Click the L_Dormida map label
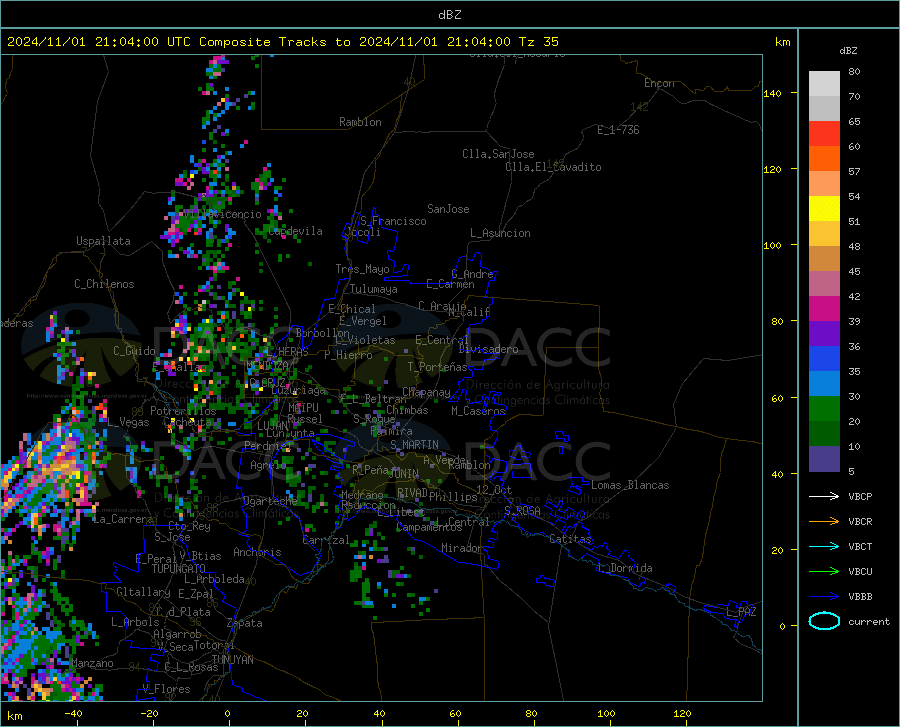This screenshot has width=900, height=727. click(x=624, y=568)
